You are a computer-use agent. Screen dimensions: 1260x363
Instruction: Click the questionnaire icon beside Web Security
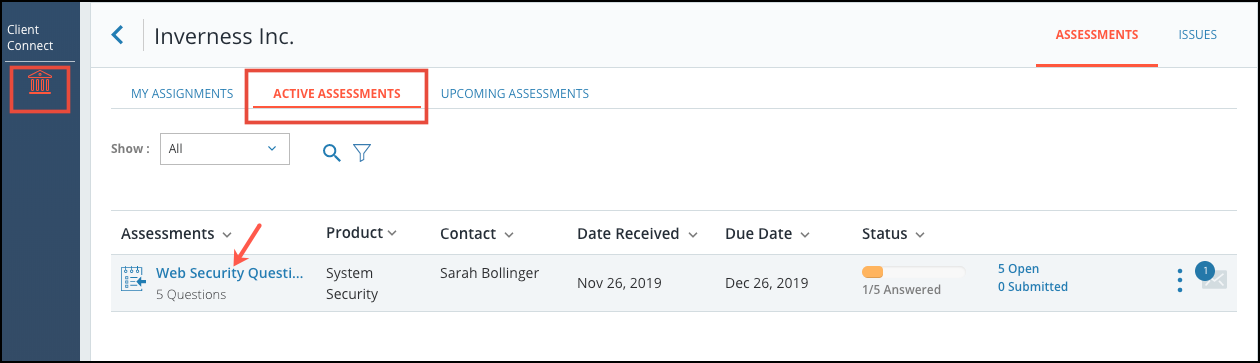click(x=133, y=279)
